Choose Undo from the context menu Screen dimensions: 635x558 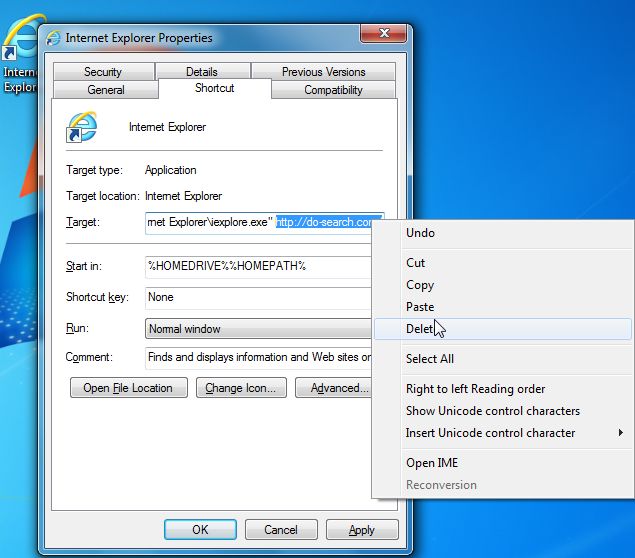click(503, 233)
